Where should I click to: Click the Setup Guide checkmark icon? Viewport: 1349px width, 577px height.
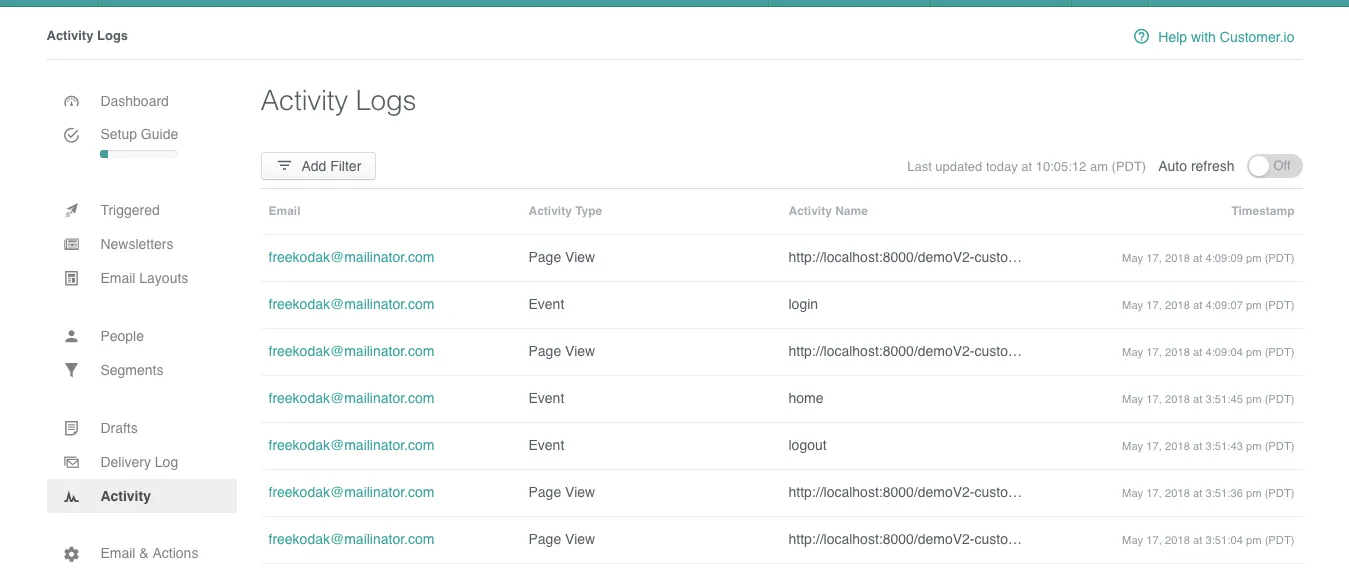(x=71, y=135)
